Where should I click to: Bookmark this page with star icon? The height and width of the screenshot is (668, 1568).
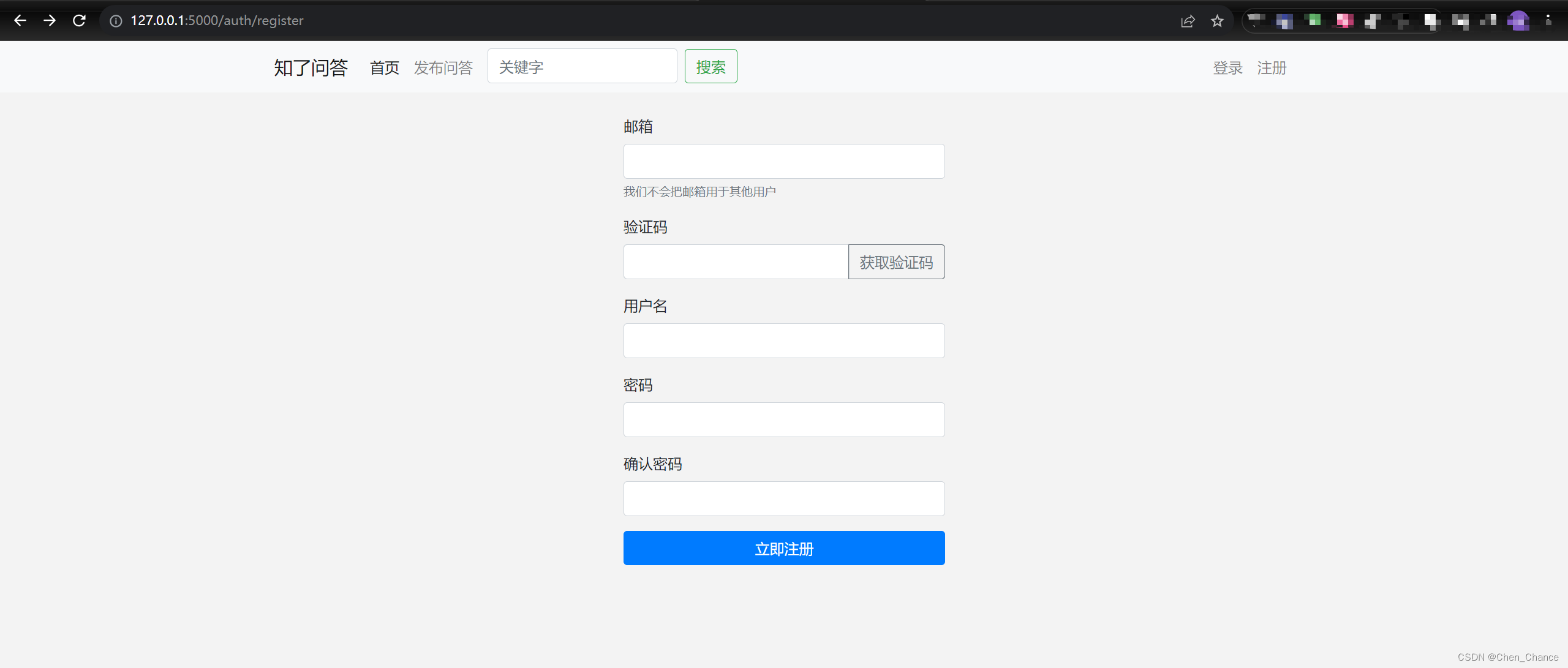click(x=1217, y=21)
